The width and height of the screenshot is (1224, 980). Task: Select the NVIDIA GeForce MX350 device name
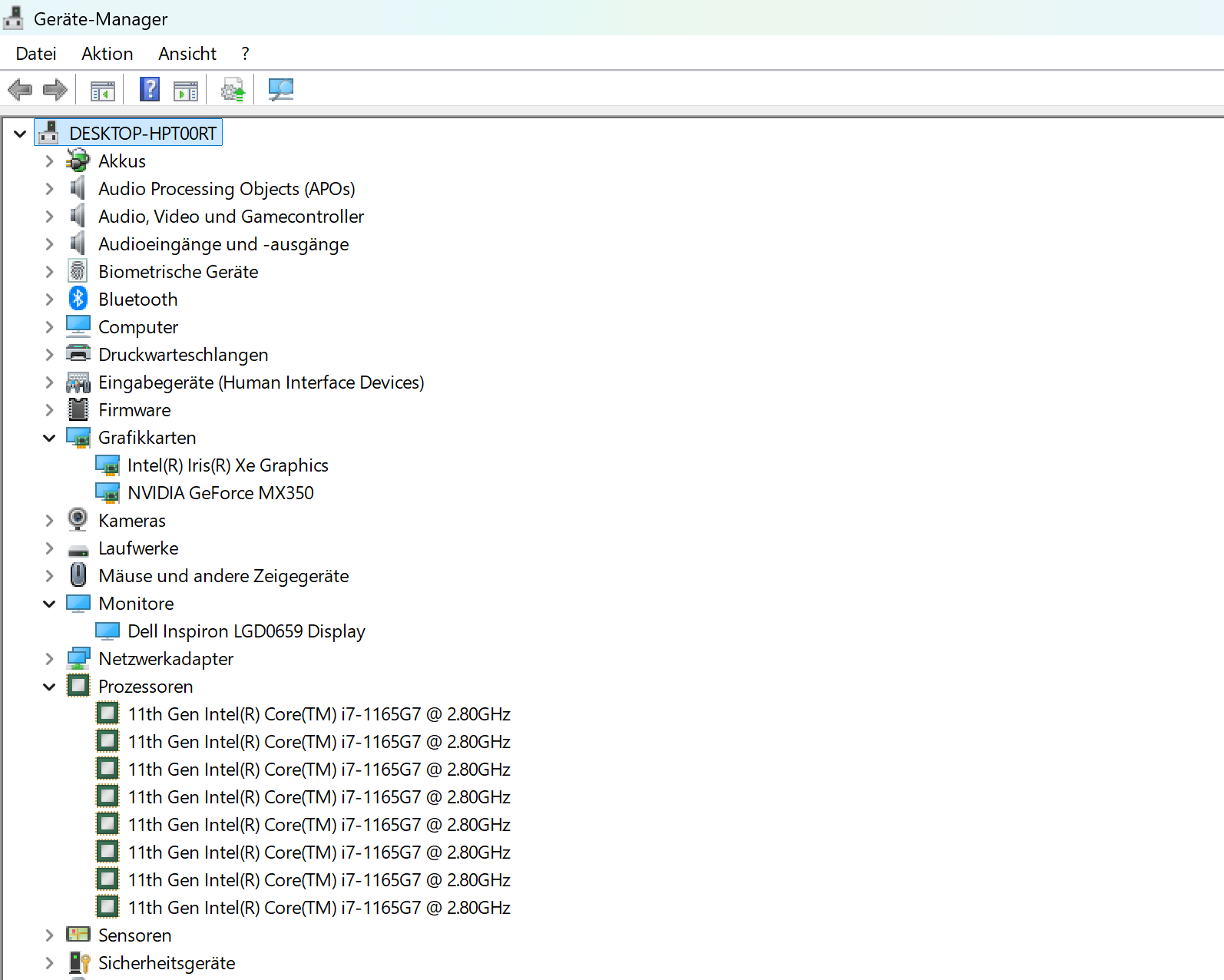[221, 493]
